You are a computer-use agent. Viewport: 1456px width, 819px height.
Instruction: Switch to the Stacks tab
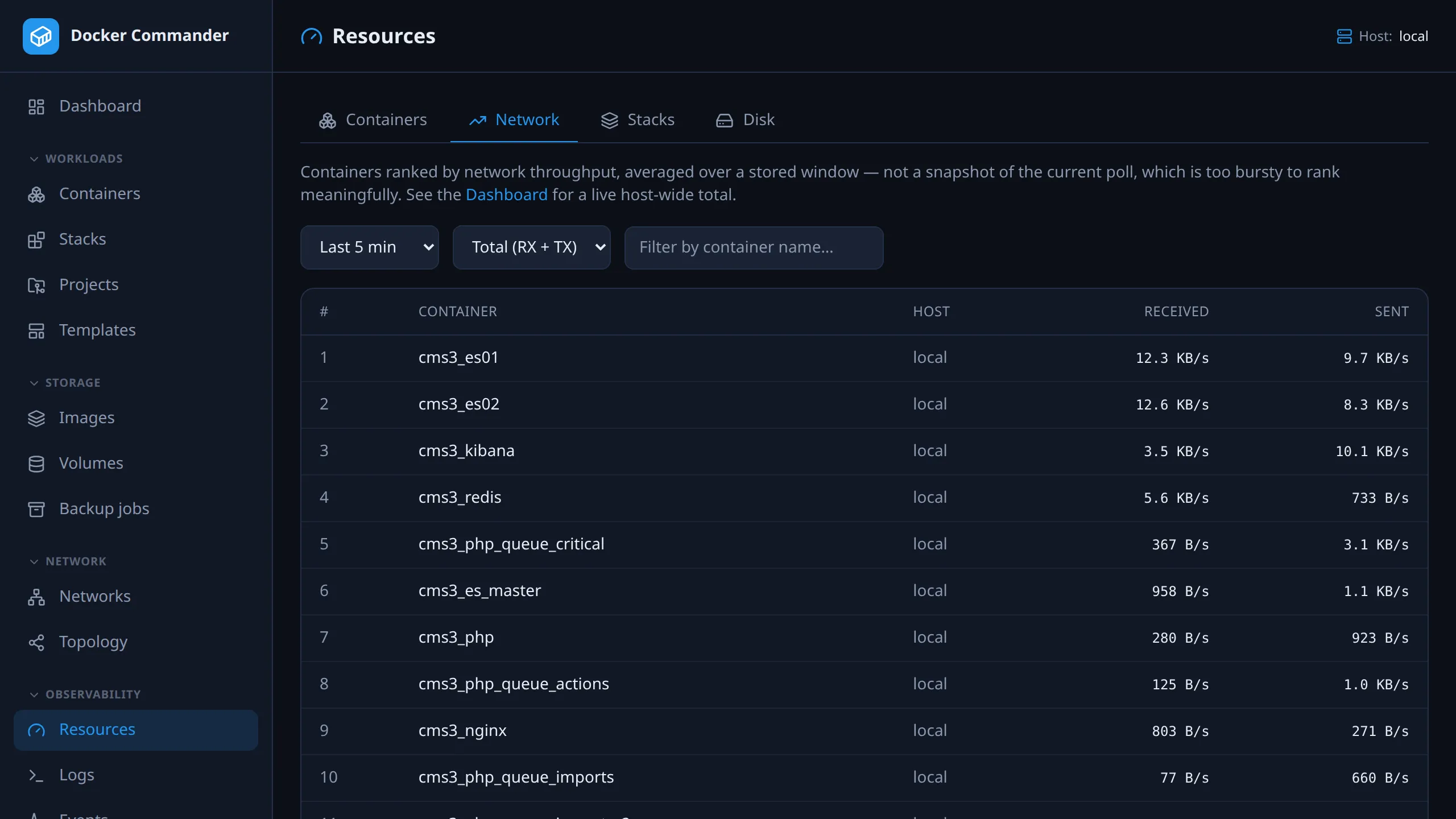[637, 120]
